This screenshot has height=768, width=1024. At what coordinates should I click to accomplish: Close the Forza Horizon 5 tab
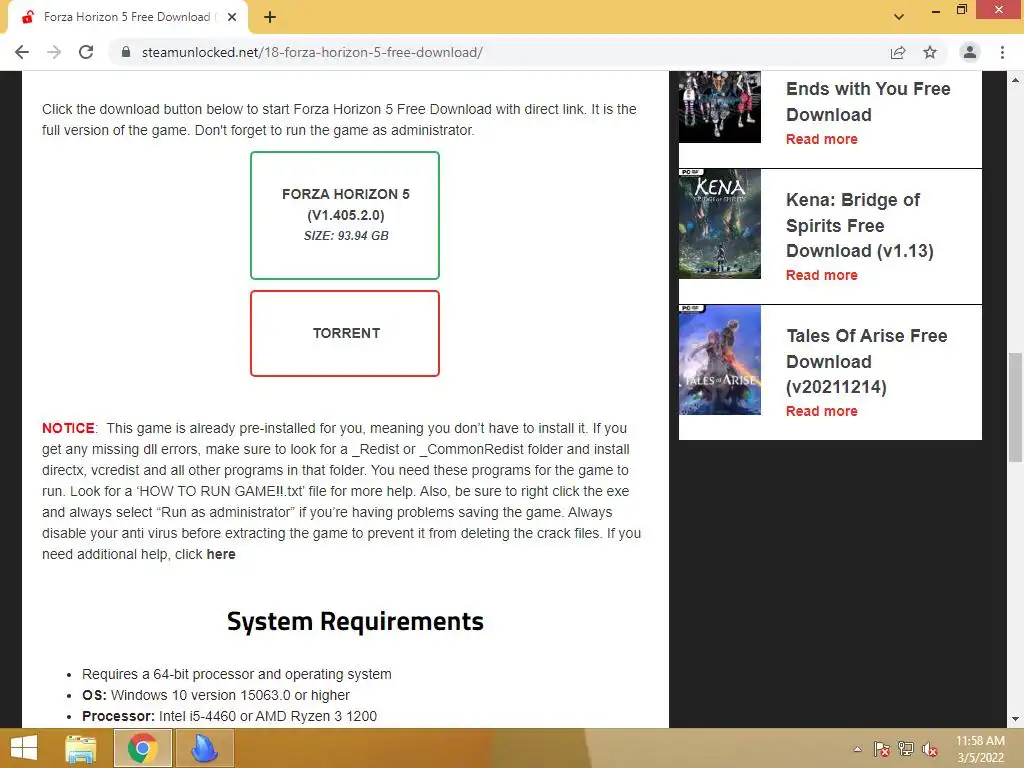232,17
